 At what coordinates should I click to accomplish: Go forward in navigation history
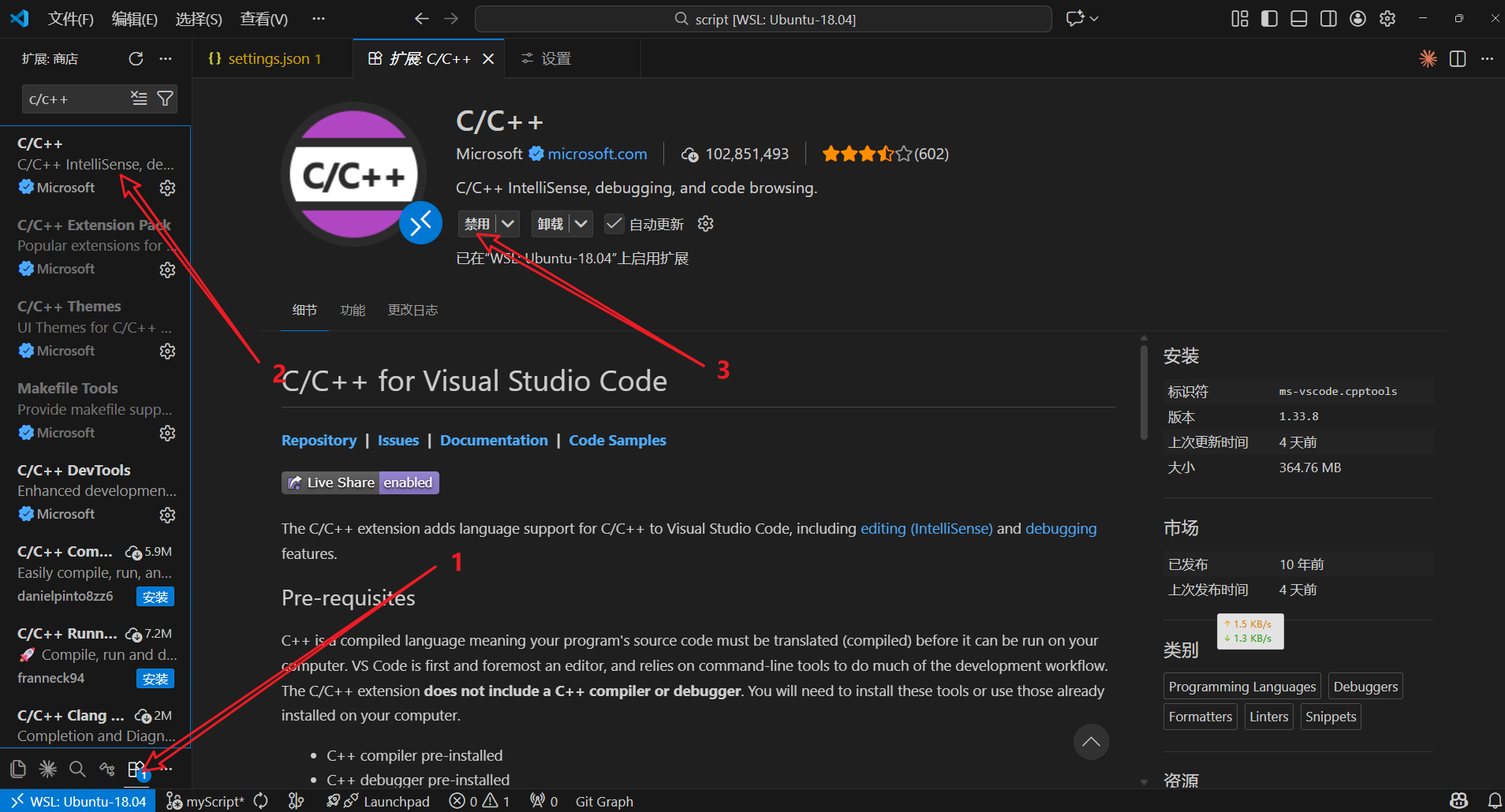[451, 19]
